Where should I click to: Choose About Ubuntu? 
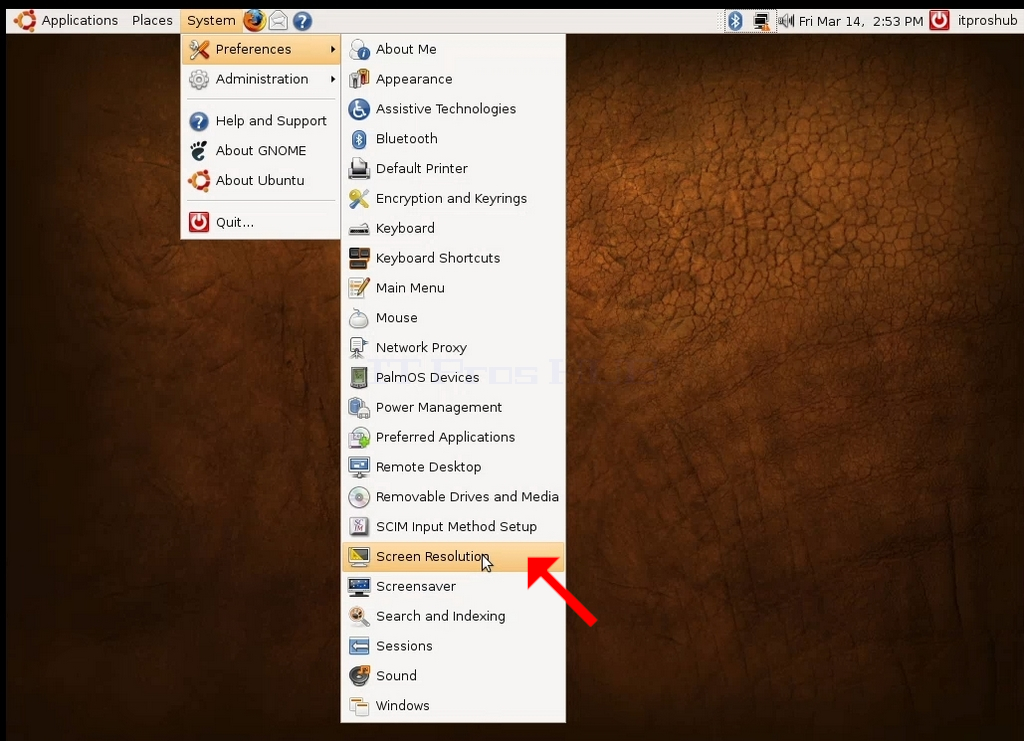[x=261, y=180]
